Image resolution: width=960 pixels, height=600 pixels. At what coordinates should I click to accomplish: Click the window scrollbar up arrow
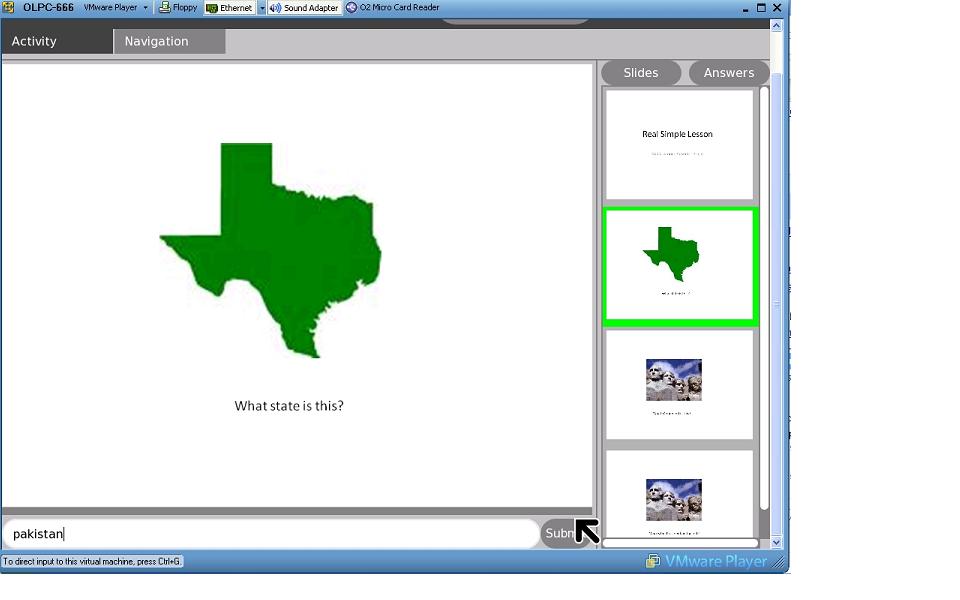776,26
